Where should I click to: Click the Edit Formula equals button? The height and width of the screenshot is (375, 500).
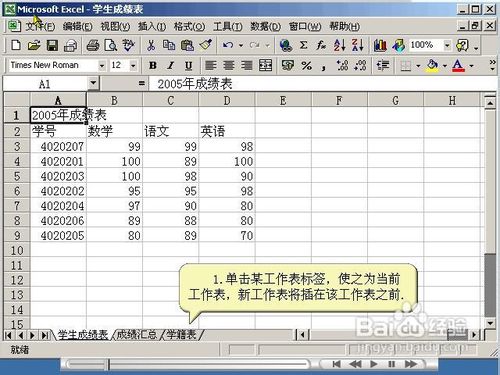pos(142,83)
